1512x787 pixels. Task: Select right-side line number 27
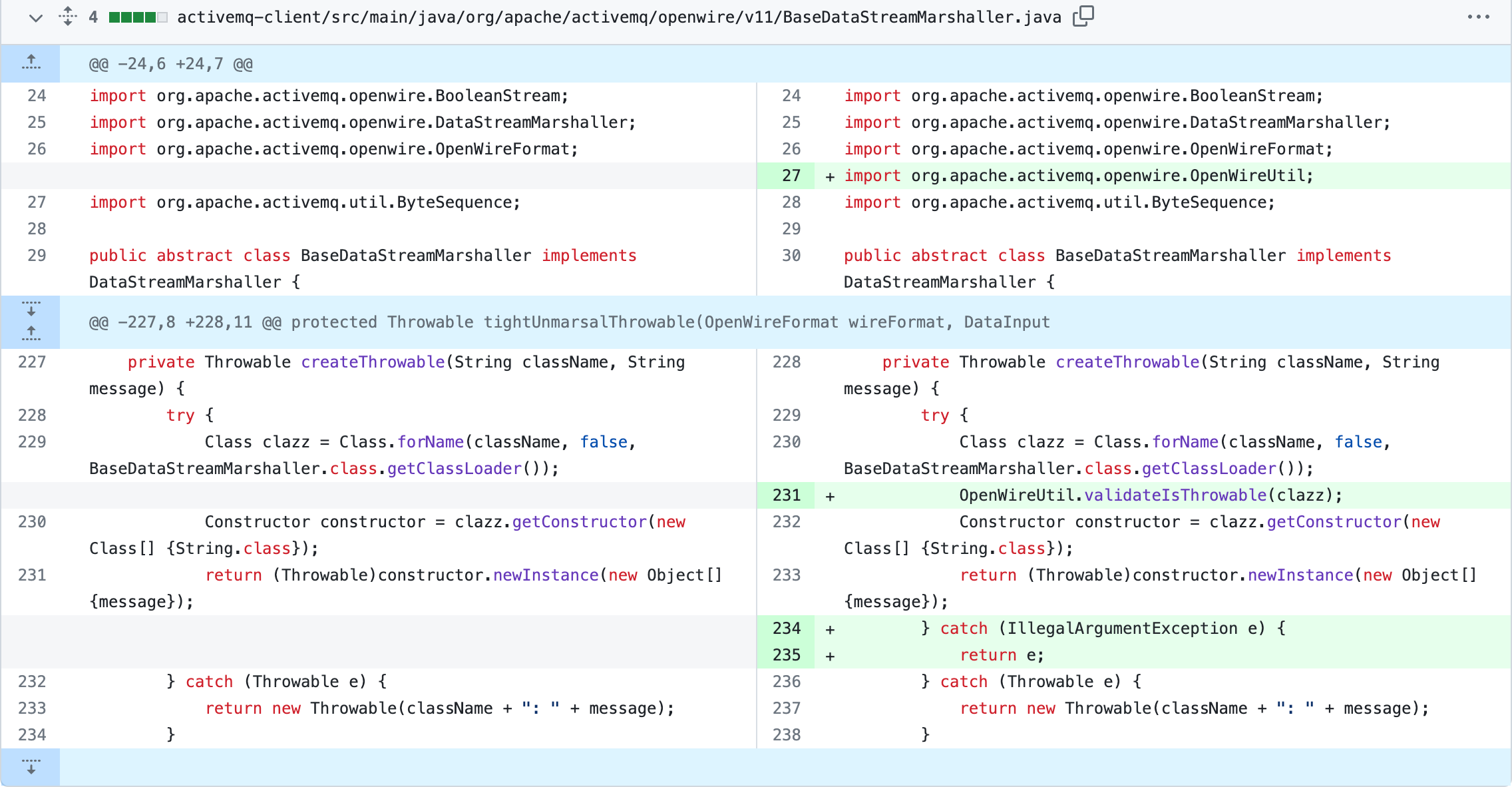click(x=791, y=176)
